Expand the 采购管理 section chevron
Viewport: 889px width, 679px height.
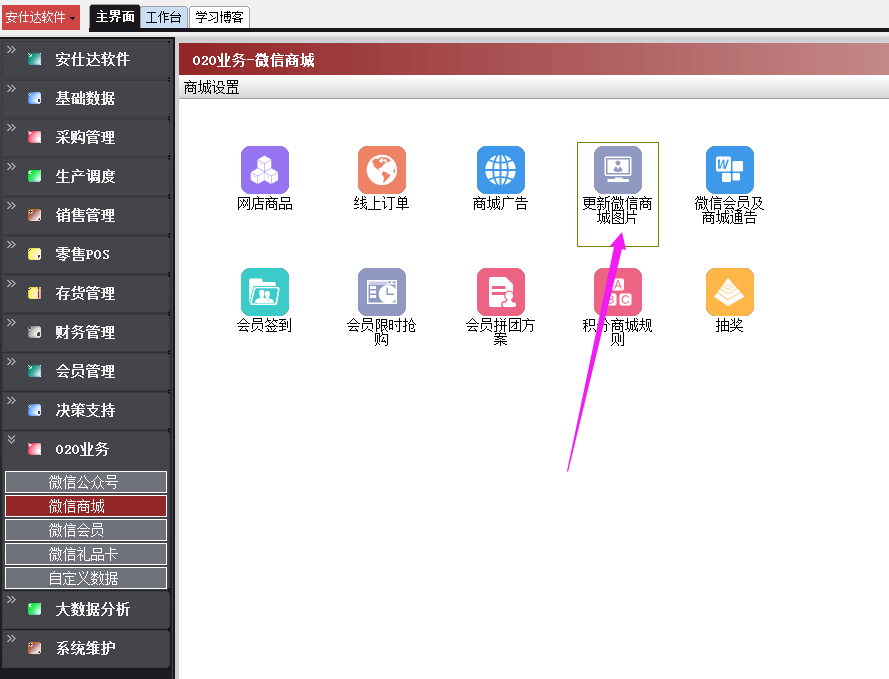click(x=11, y=128)
